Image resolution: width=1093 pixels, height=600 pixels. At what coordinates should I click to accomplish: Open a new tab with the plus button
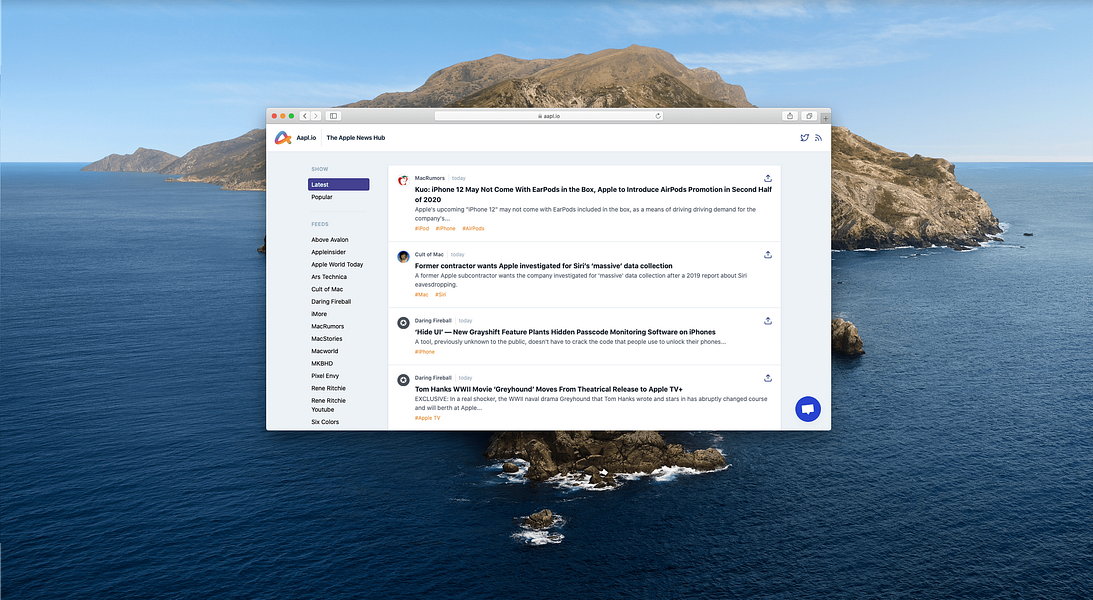(825, 118)
